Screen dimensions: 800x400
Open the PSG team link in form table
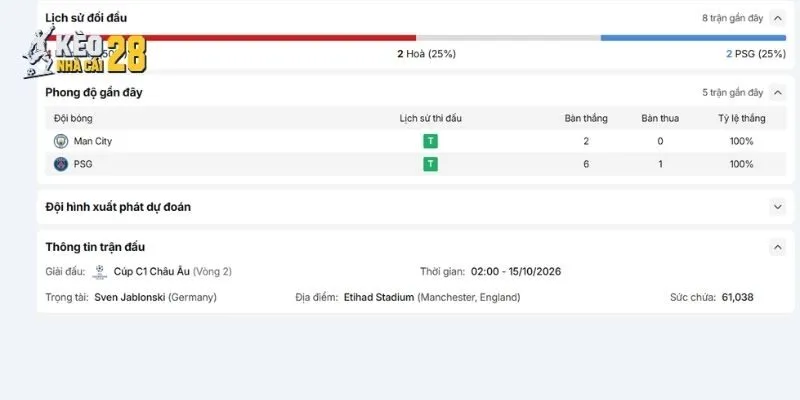(x=83, y=164)
